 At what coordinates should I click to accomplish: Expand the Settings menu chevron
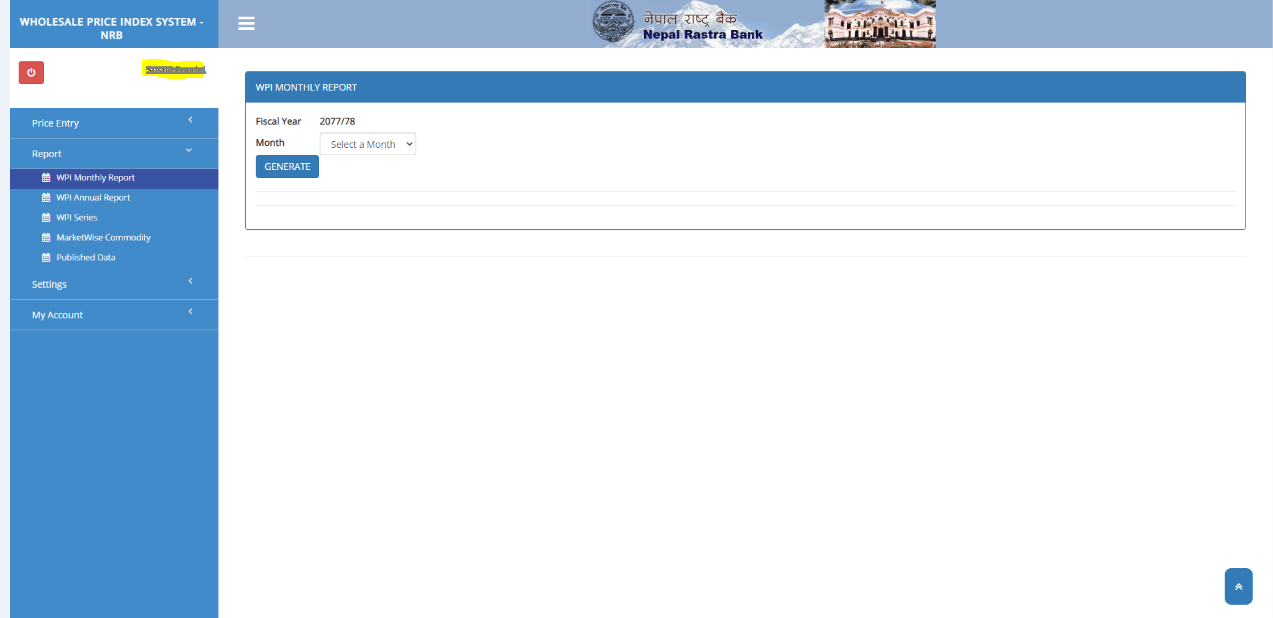190,282
